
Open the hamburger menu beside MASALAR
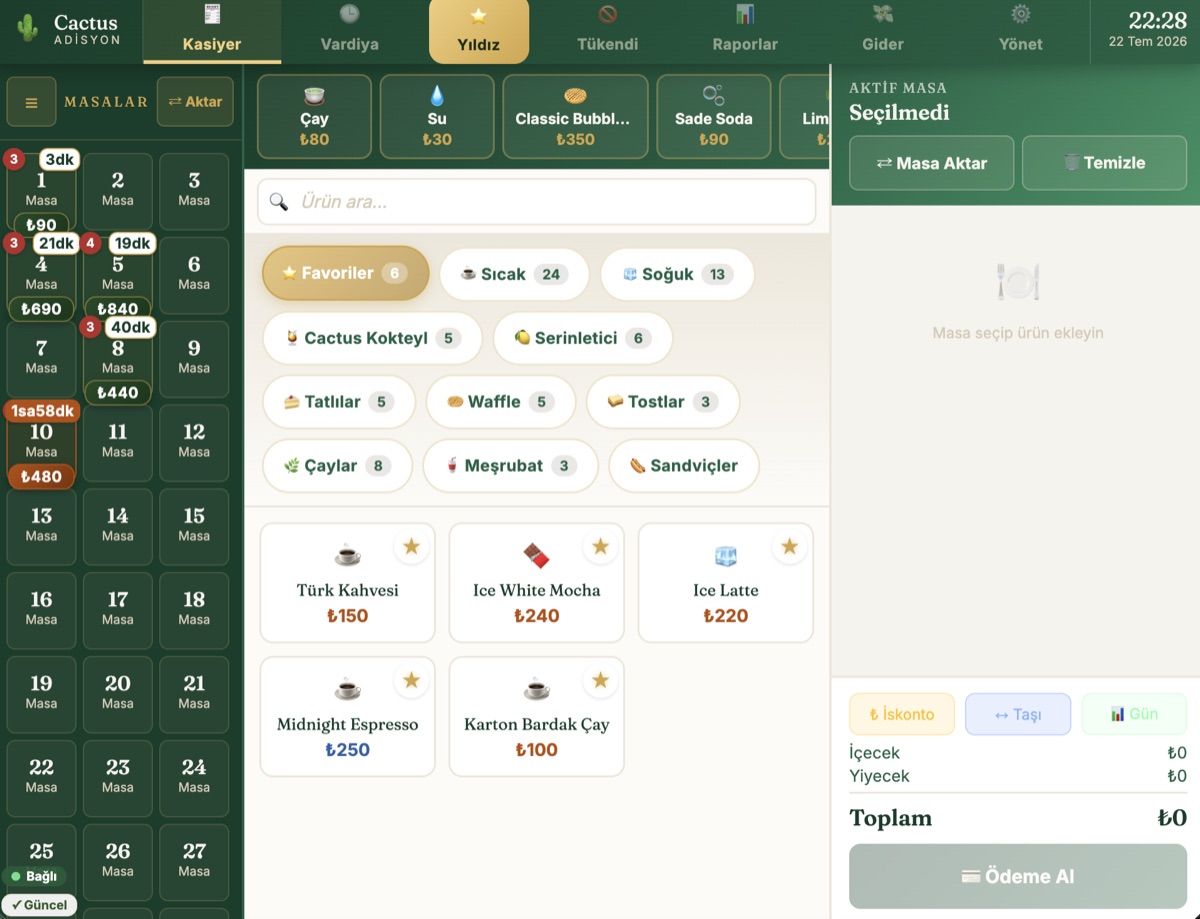(x=31, y=102)
